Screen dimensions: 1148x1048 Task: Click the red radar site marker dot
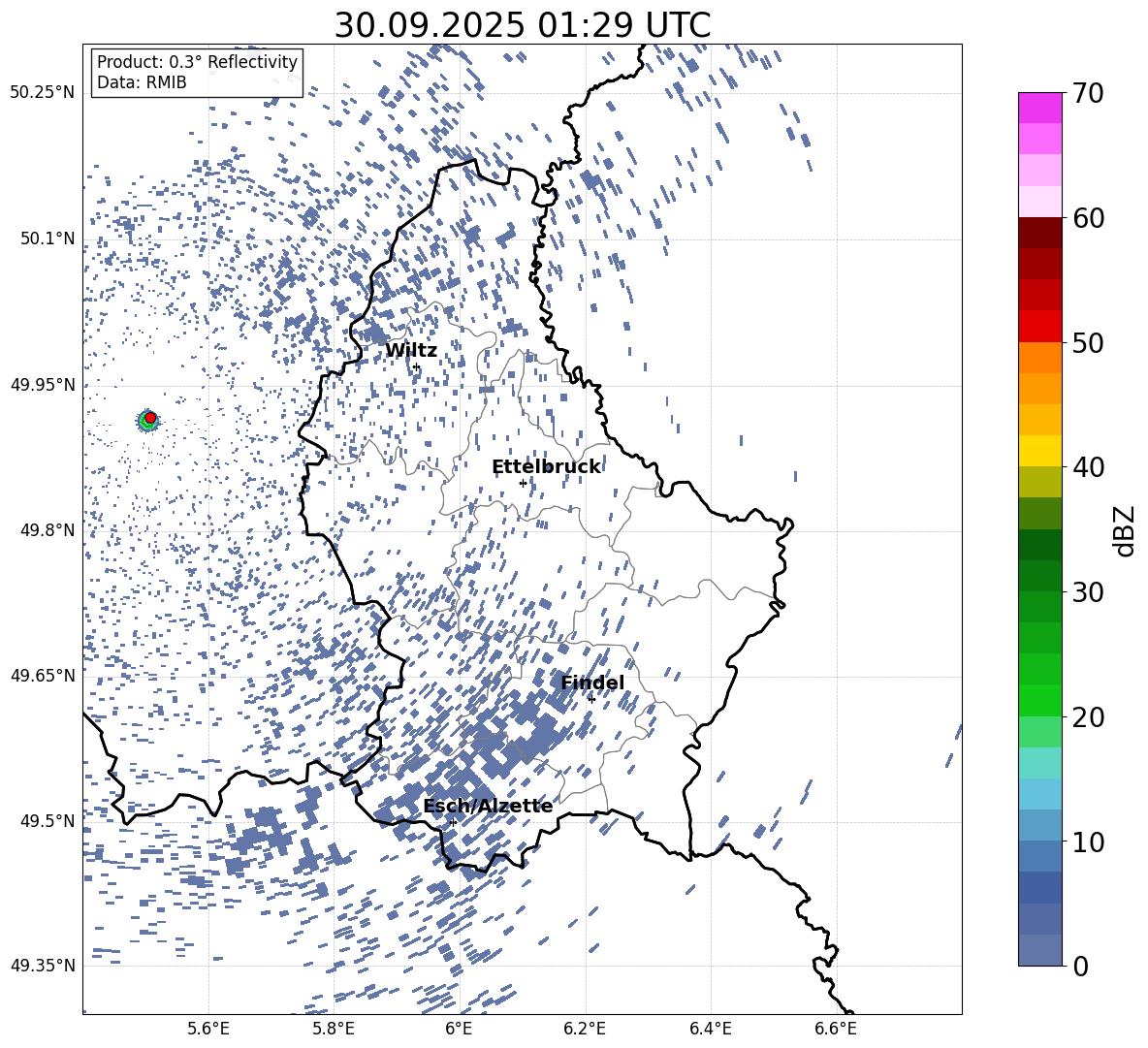tap(150, 418)
